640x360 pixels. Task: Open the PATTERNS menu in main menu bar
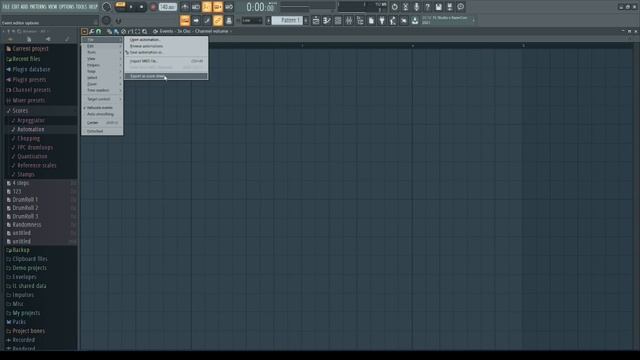(38, 7)
